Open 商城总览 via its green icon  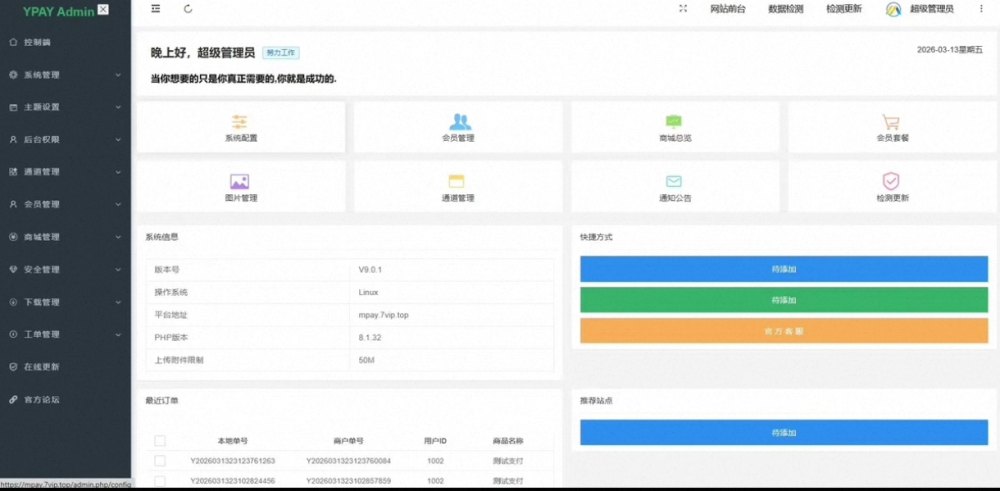pyautogui.click(x=674, y=122)
